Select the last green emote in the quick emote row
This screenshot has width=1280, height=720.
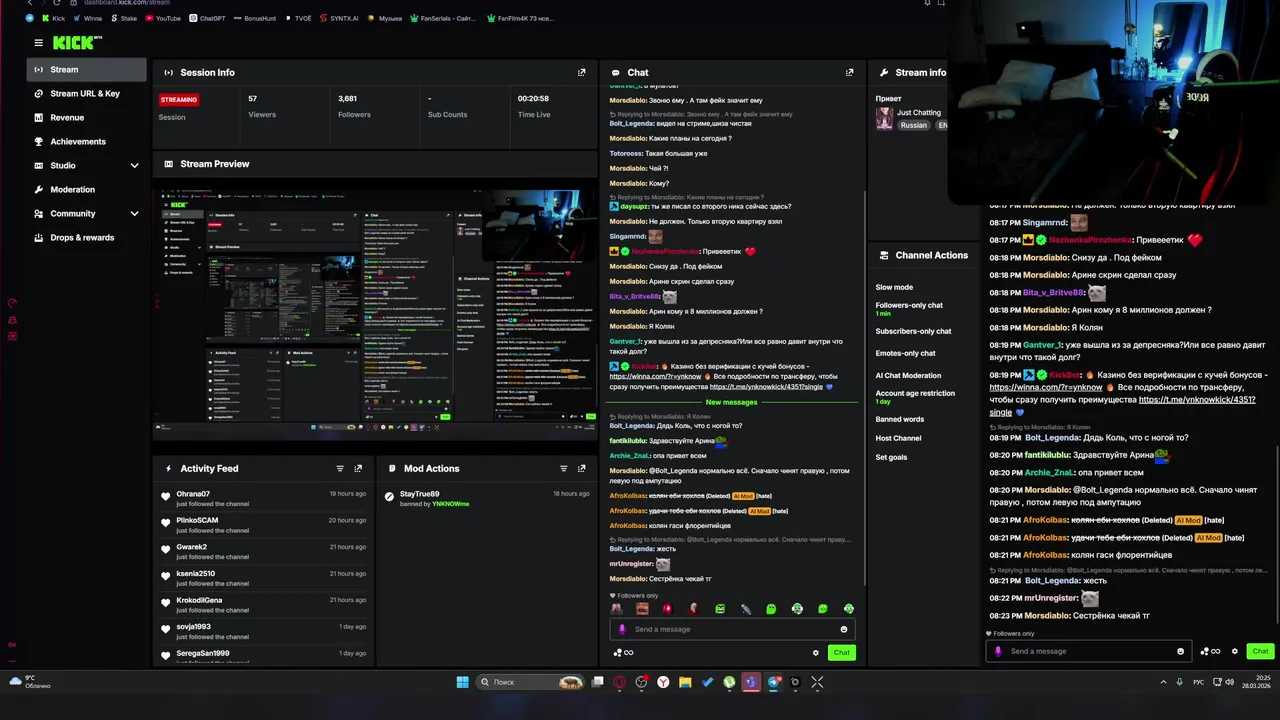click(849, 609)
